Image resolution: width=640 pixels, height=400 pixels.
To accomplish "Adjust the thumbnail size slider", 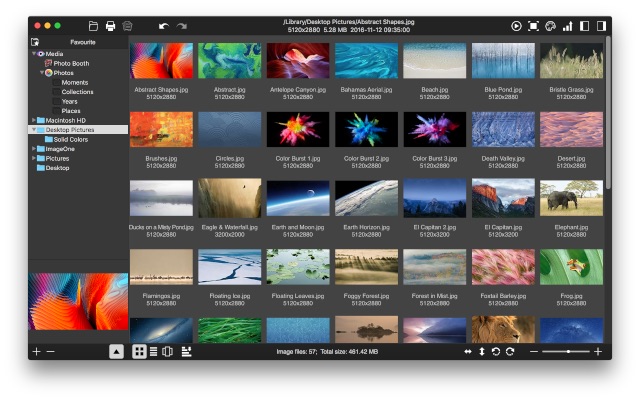I will [566, 351].
